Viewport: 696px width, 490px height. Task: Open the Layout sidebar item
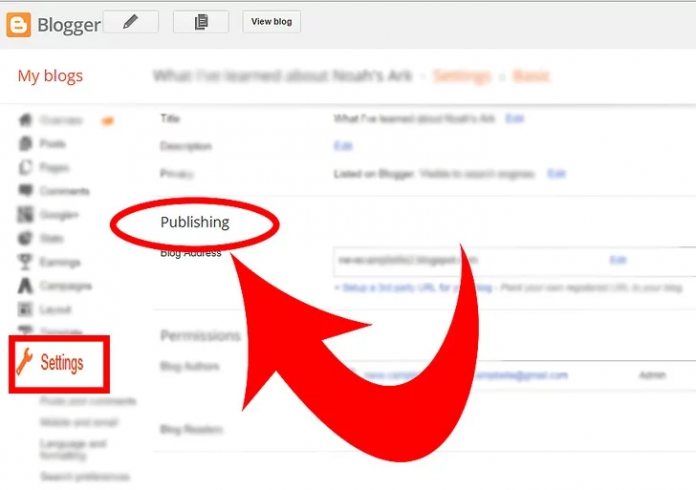tap(54, 309)
